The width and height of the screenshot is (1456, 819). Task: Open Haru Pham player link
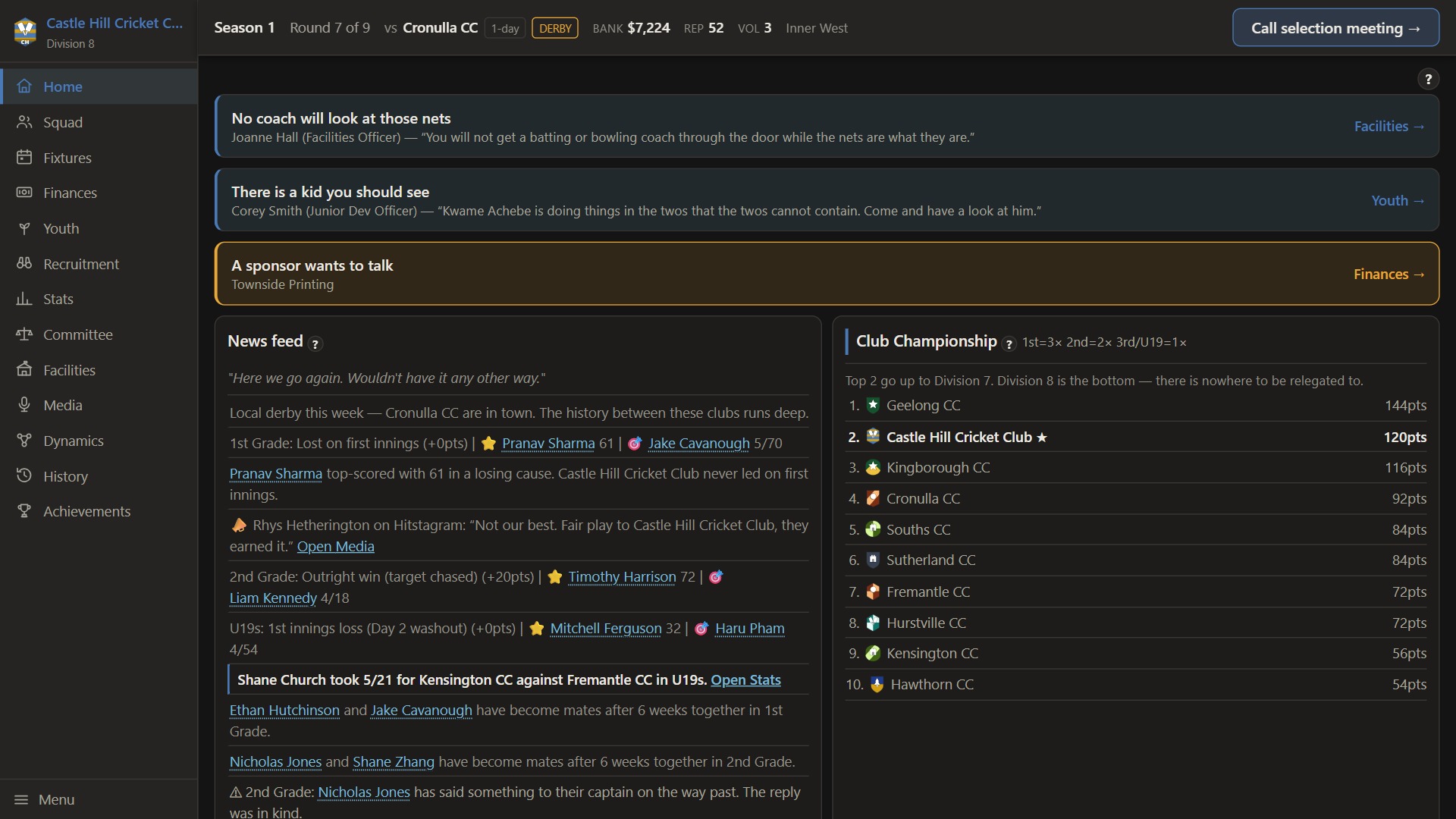749,628
